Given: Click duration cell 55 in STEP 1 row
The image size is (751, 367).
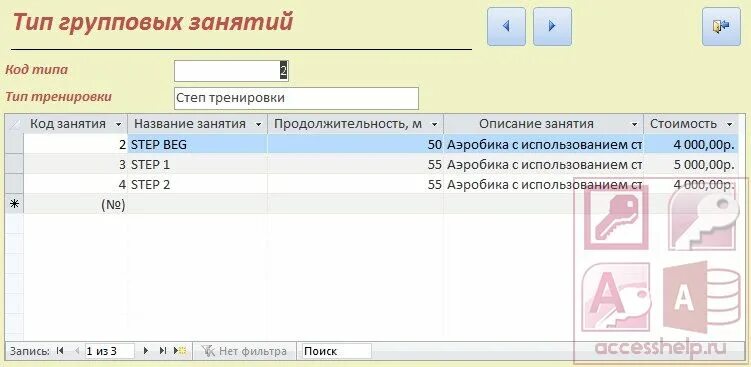Looking at the screenshot, I should click(355, 164).
